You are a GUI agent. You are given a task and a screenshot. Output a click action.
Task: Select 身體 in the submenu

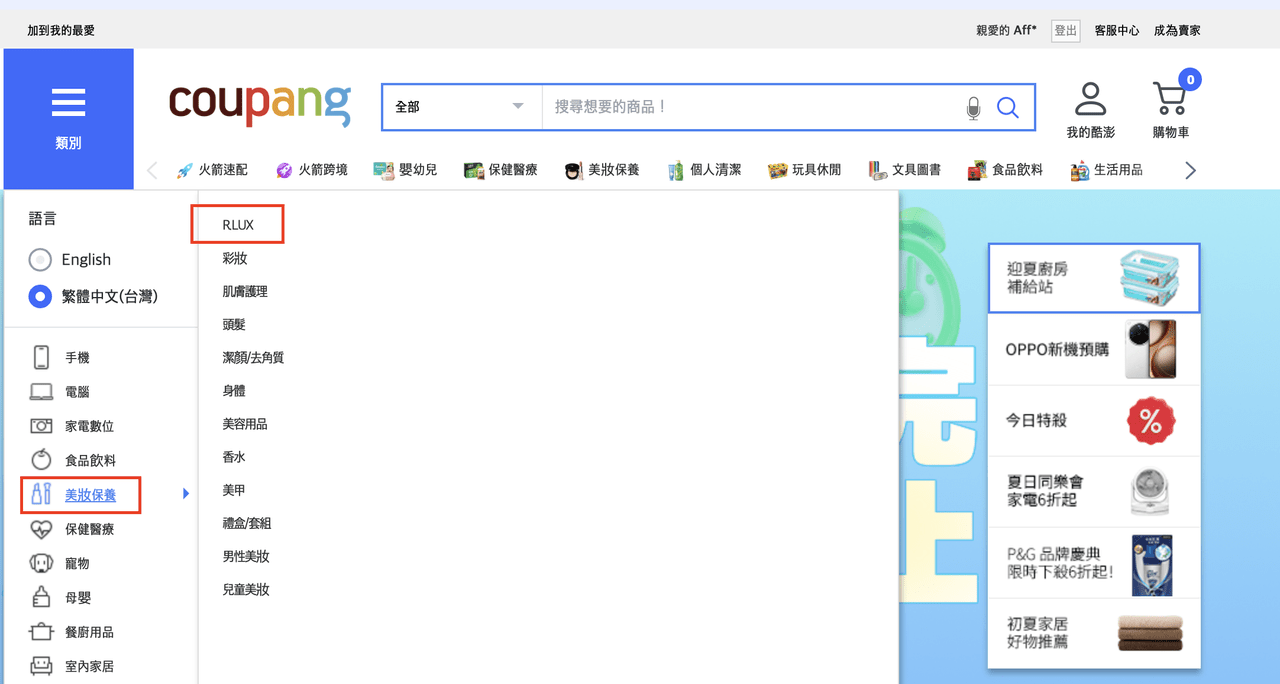(234, 390)
